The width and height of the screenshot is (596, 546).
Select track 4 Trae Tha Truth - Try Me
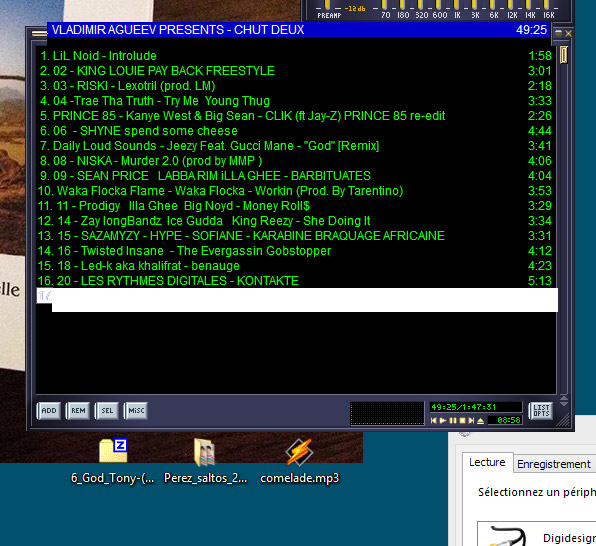[296, 101]
